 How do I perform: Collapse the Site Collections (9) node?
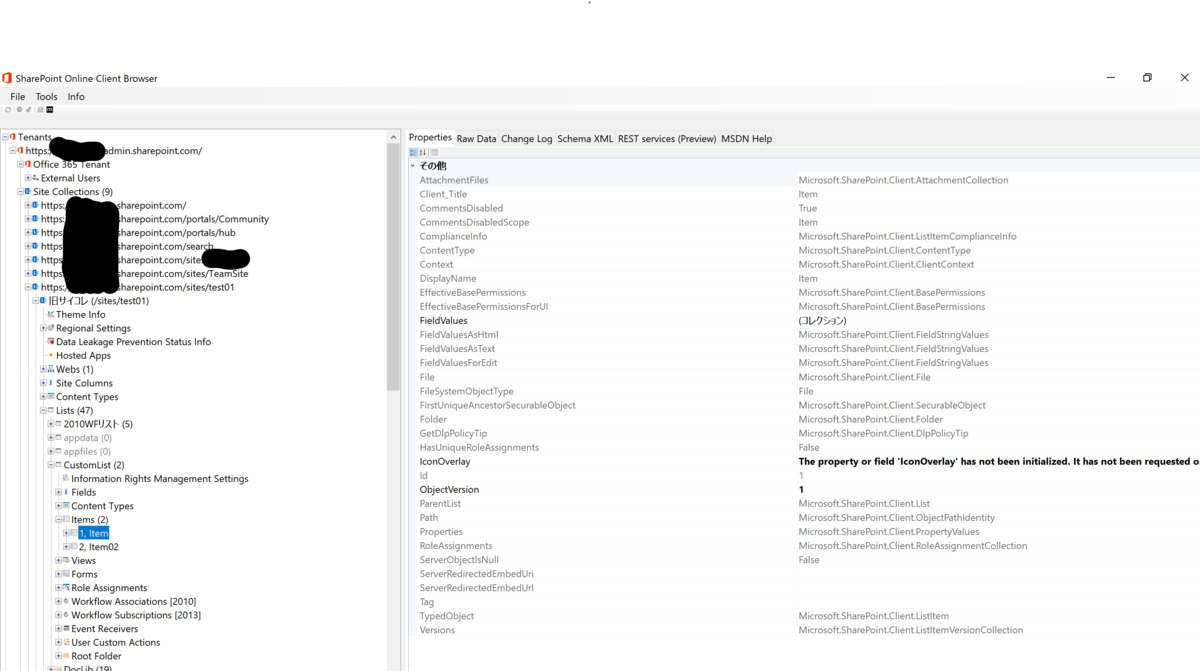(x=20, y=192)
